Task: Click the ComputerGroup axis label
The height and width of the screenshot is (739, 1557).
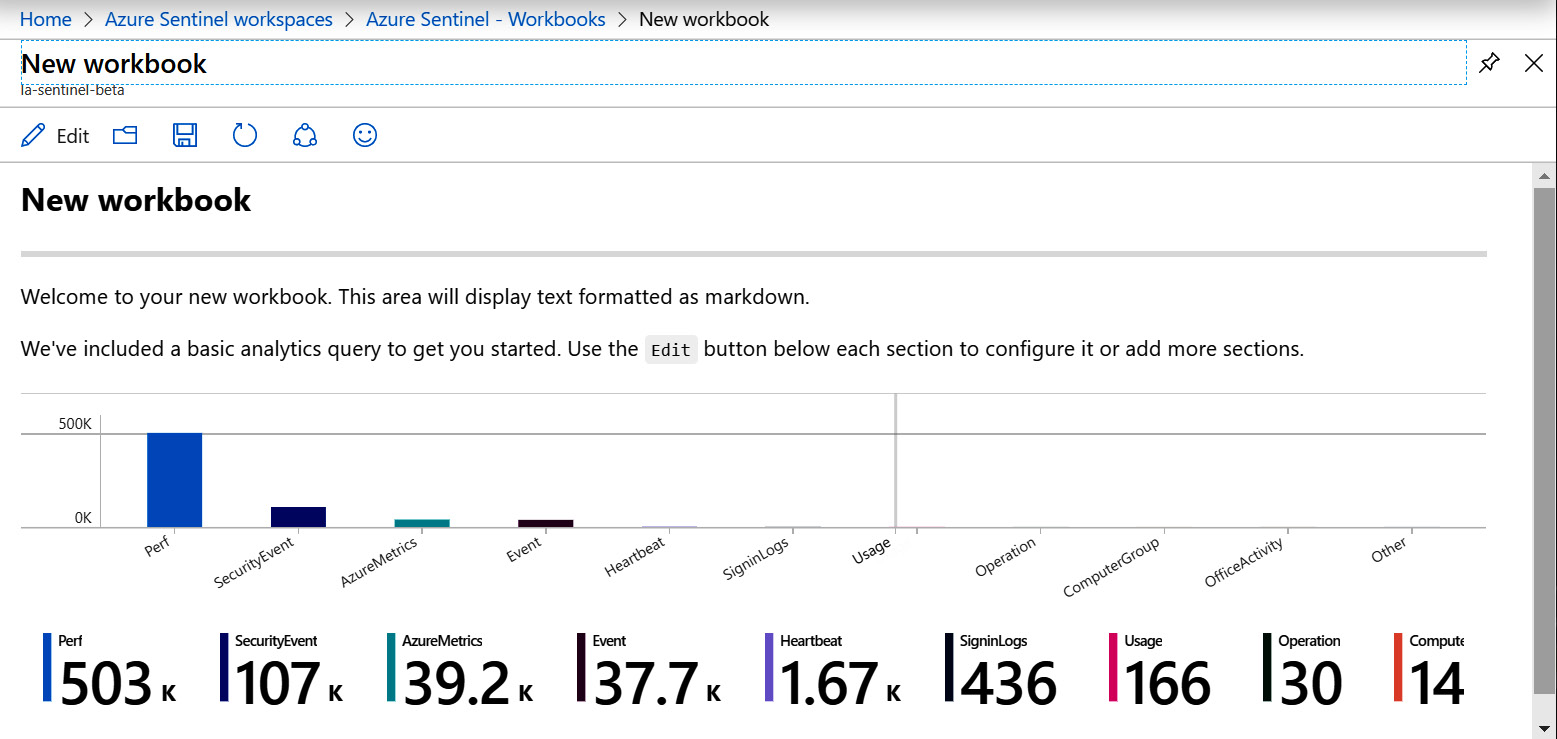Action: click(x=1111, y=567)
